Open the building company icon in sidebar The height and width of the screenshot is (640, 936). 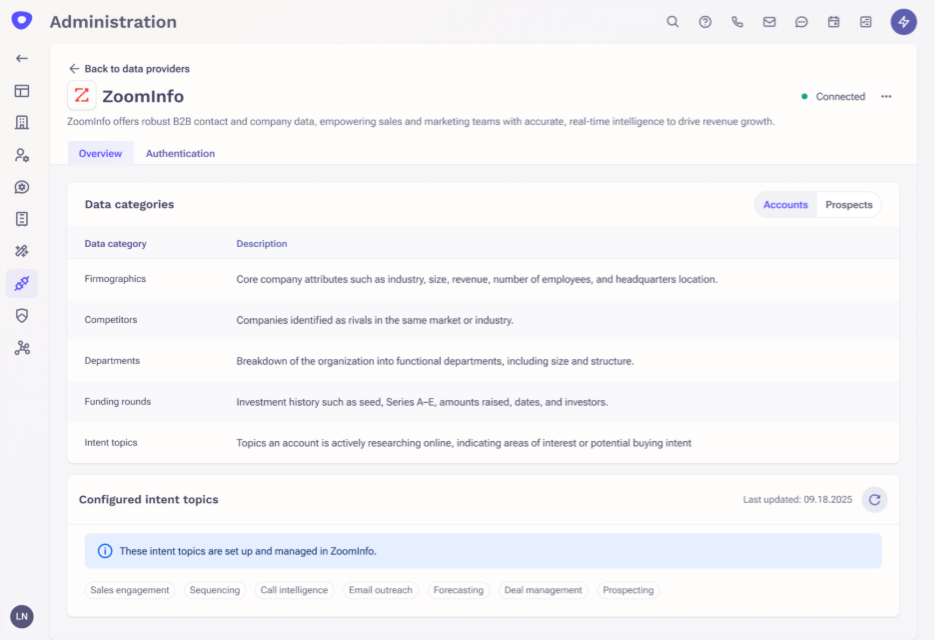[22, 122]
